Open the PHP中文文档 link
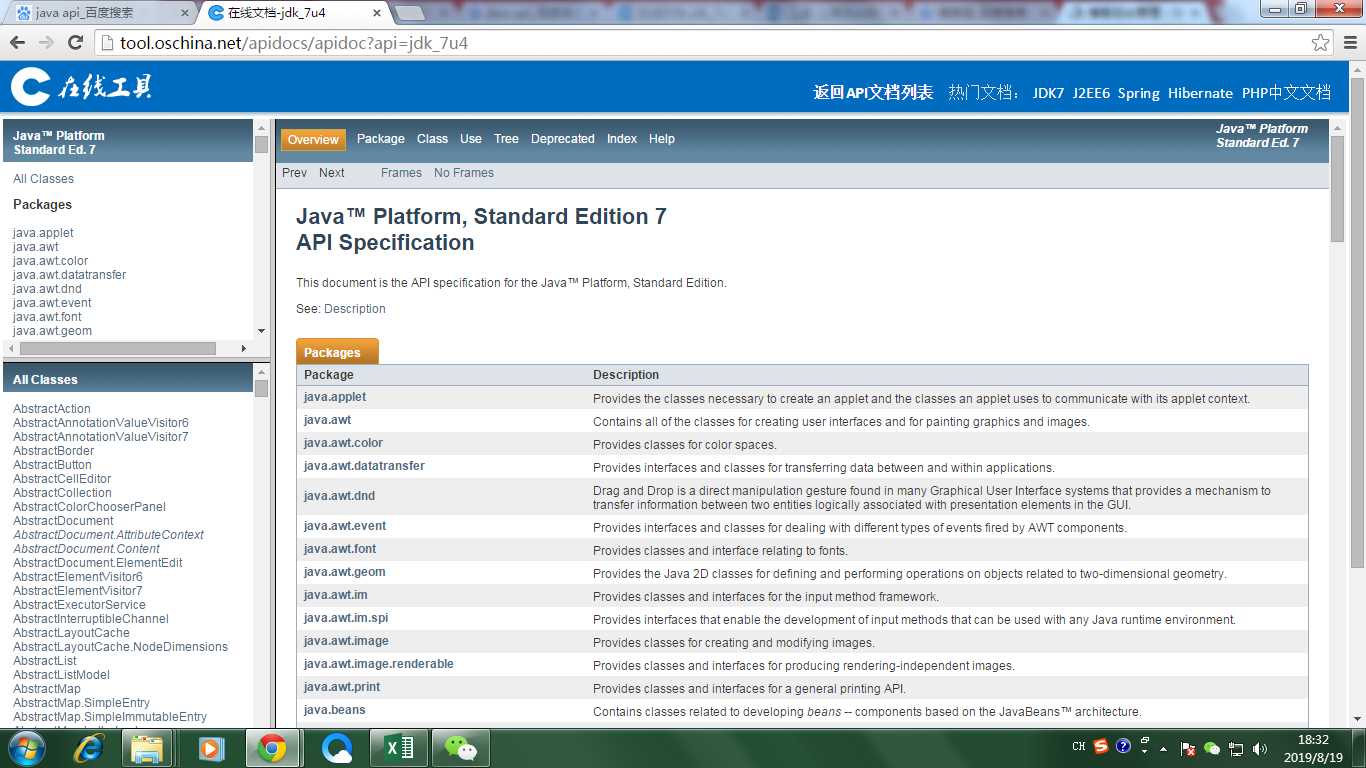Image resolution: width=1366 pixels, height=768 pixels. (x=1286, y=93)
